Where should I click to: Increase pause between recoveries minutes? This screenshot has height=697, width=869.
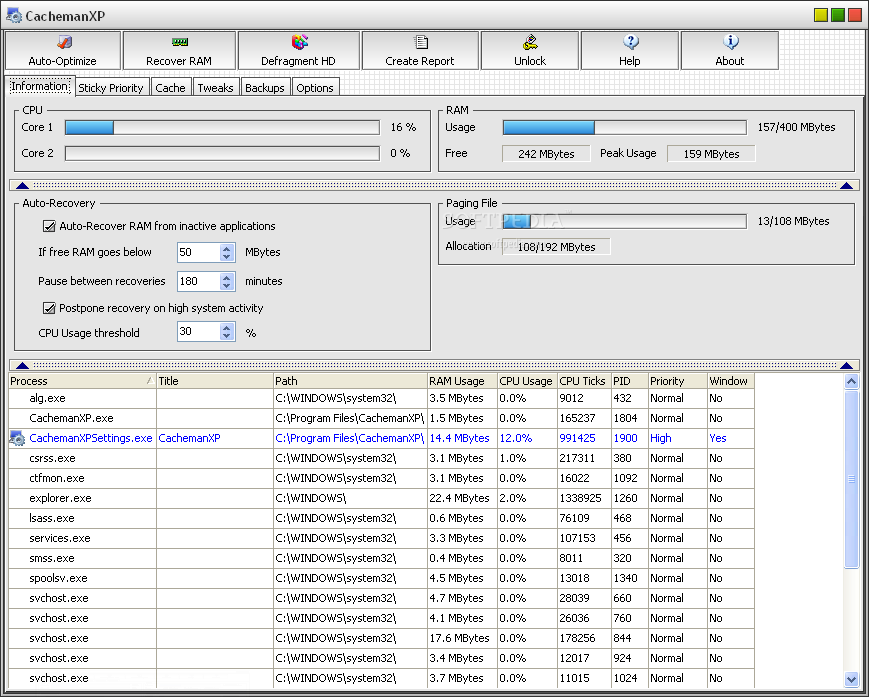coord(226,277)
